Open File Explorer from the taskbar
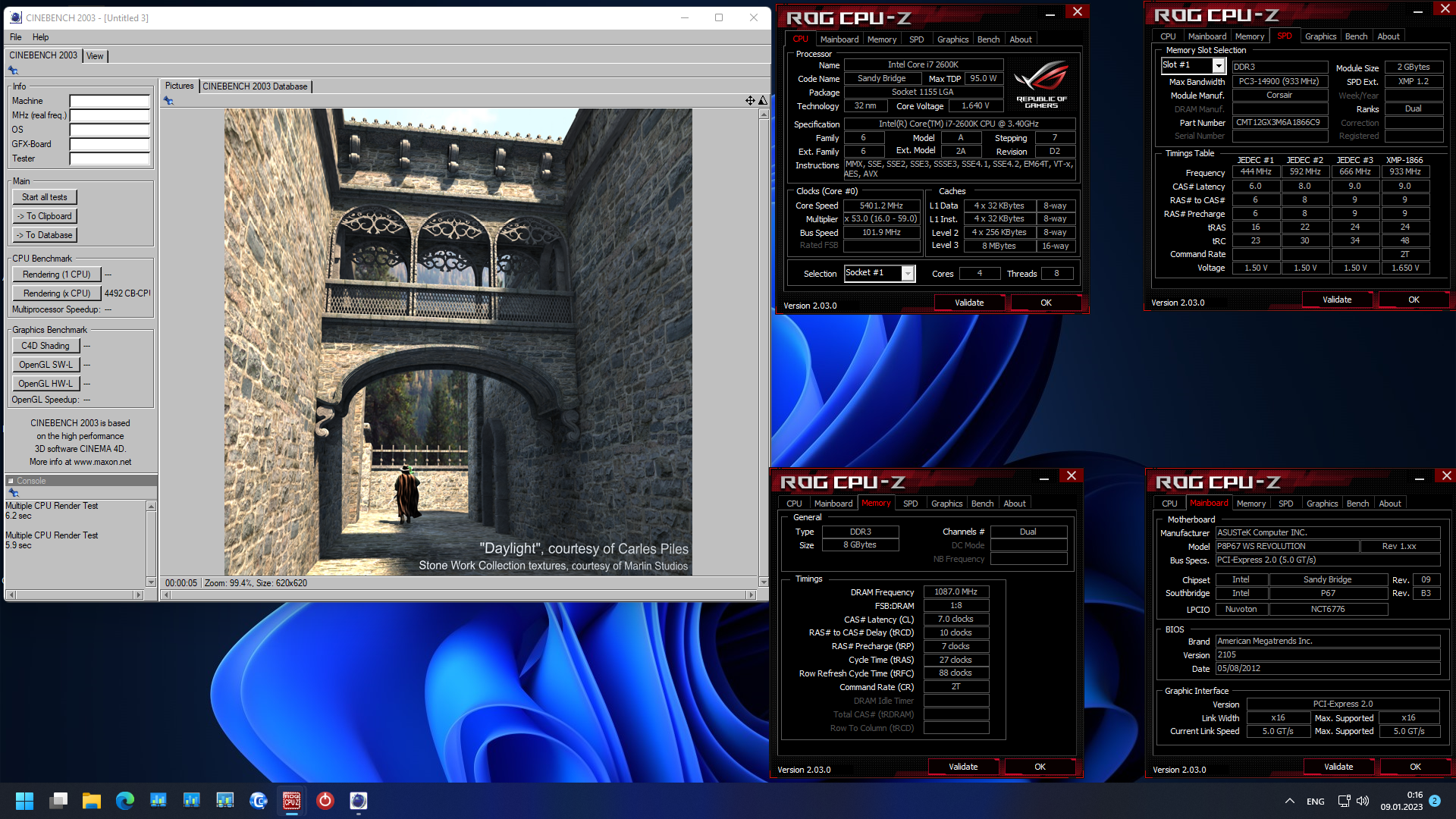 [92, 801]
